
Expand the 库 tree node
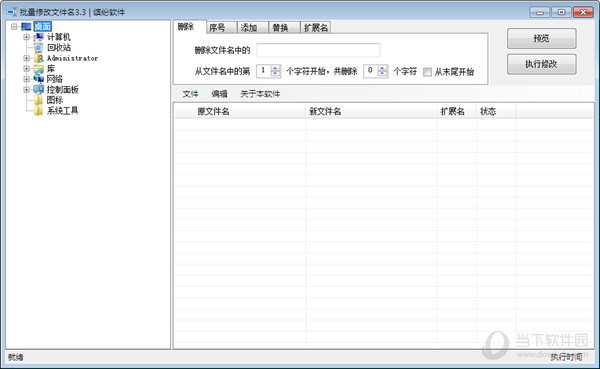coord(26,69)
